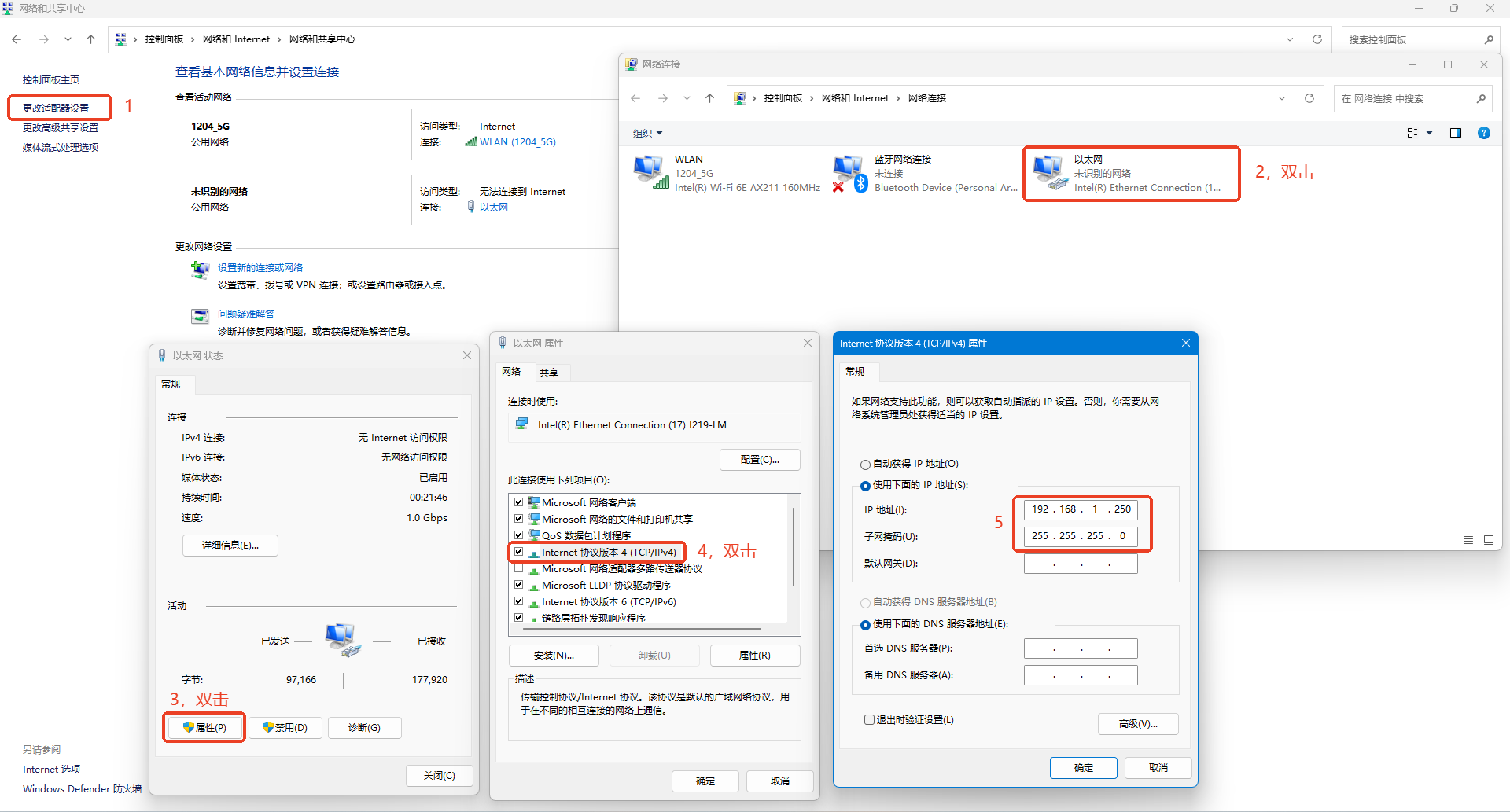Expand the 组织 dropdown menu
The image size is (1510, 812).
[x=648, y=134]
